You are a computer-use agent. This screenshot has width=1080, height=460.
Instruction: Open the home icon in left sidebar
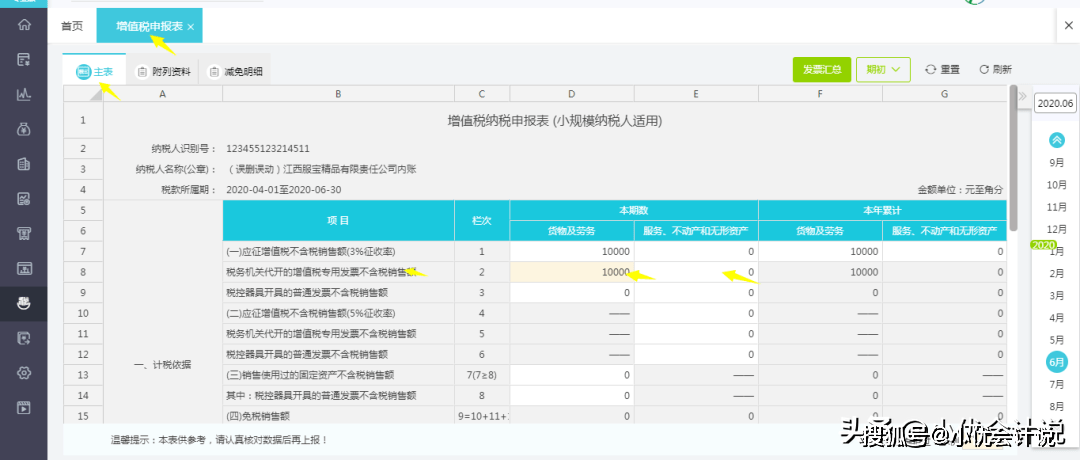(x=23, y=24)
